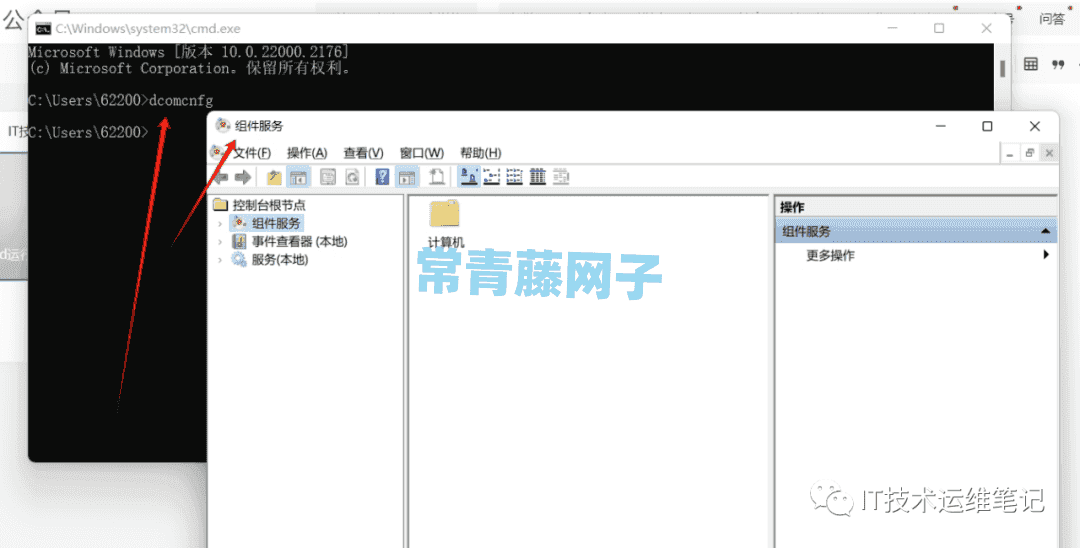
Task: Click the Refresh toolbar icon
Action: pyautogui.click(x=352, y=177)
